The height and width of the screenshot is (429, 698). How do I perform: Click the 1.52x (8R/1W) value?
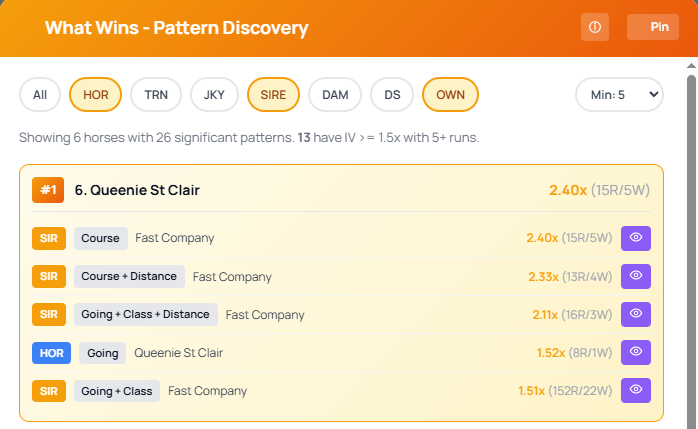click(x=574, y=353)
